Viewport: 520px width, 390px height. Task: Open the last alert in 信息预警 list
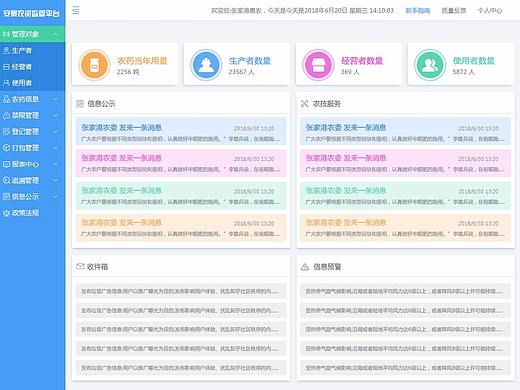pyautogui.click(x=405, y=368)
